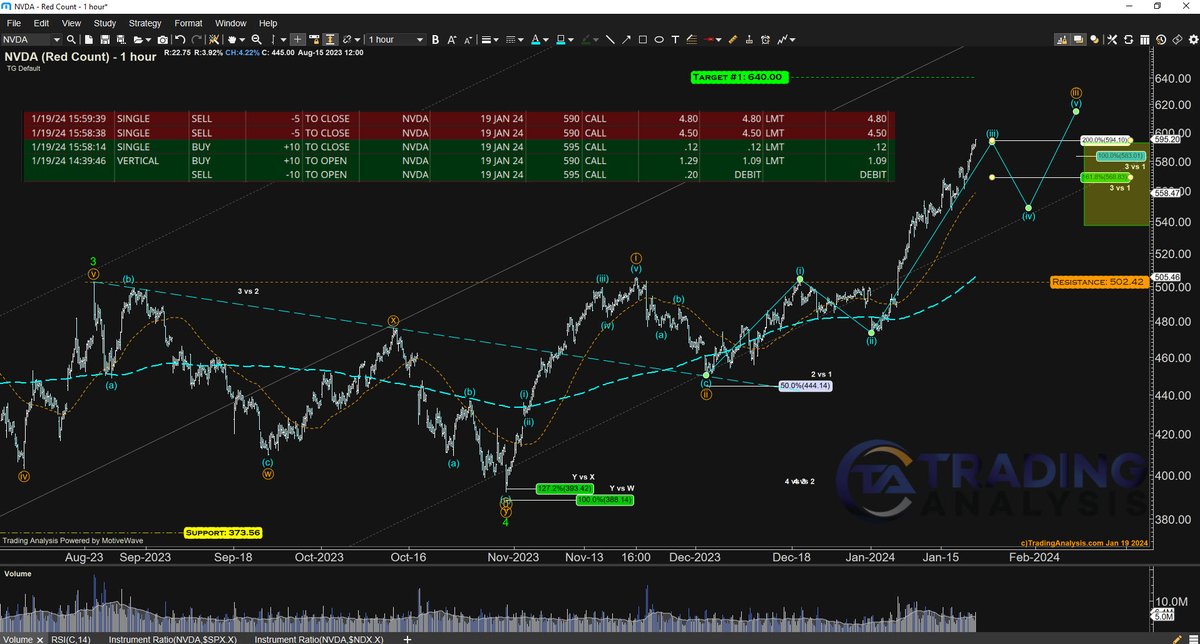Expand the red wave tool dropdown arrow
The height and width of the screenshot is (644, 1200).
(x=718, y=39)
